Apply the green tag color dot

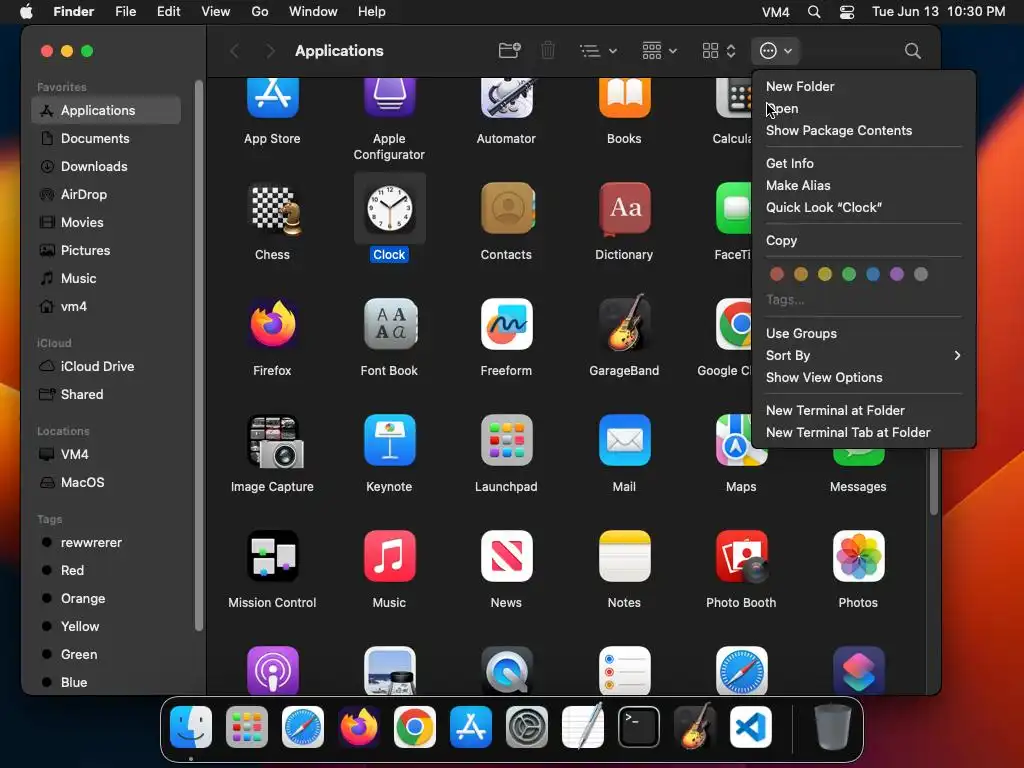coord(849,274)
